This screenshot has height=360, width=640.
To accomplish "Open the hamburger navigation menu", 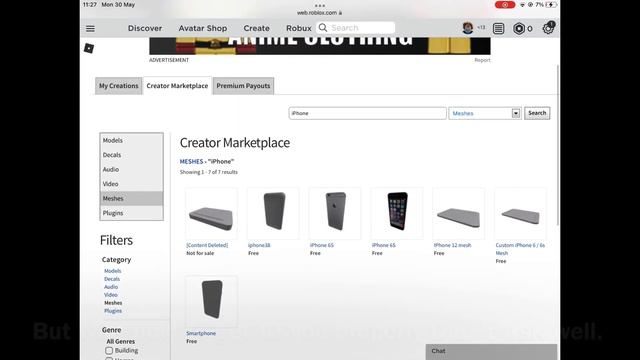I will (x=90, y=28).
